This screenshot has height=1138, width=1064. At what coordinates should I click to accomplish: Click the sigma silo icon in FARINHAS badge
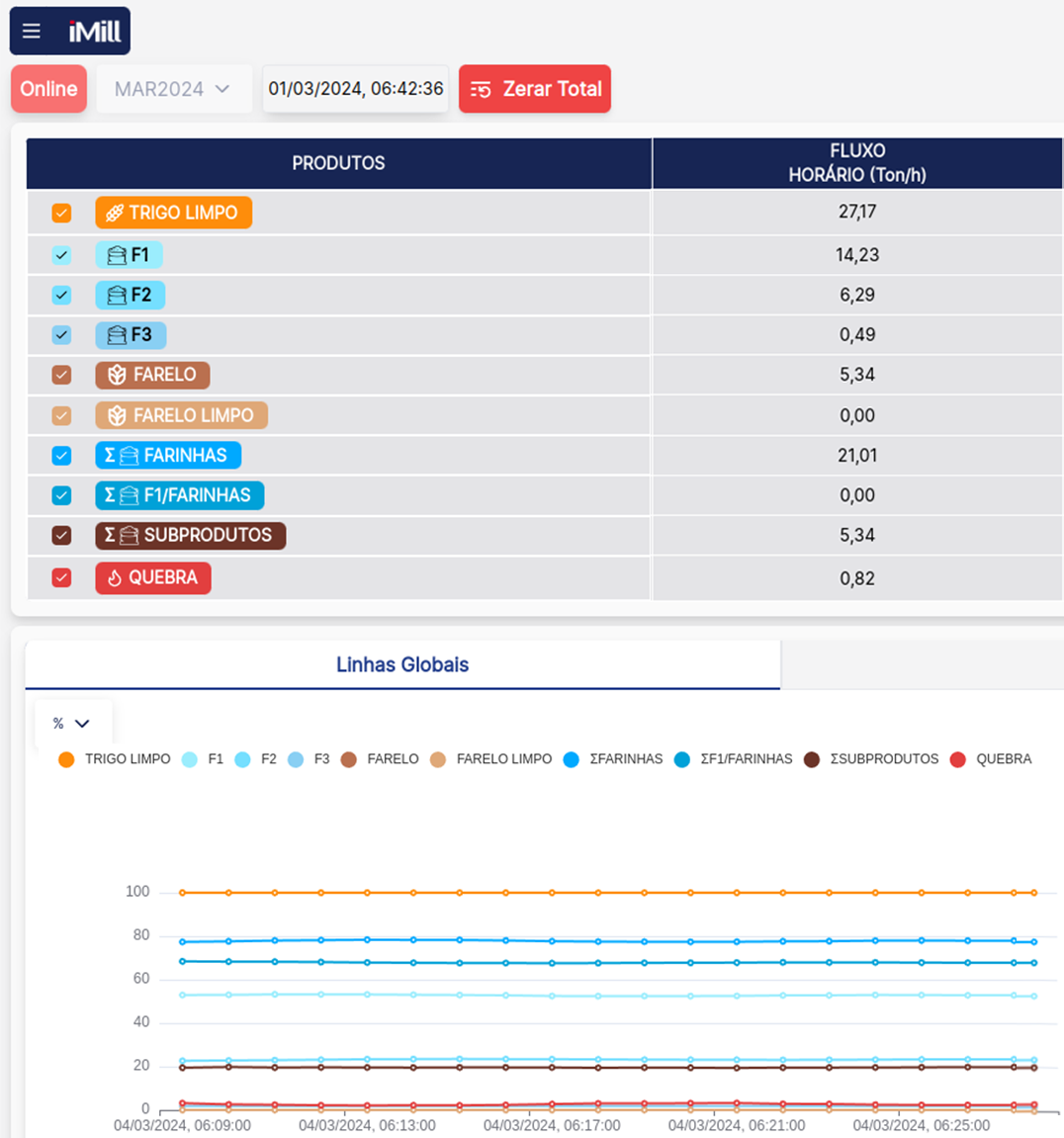122,456
